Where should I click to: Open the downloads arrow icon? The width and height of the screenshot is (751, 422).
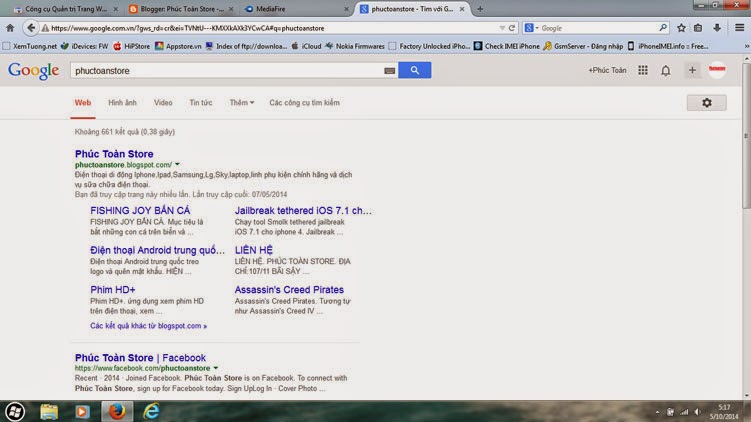717,28
